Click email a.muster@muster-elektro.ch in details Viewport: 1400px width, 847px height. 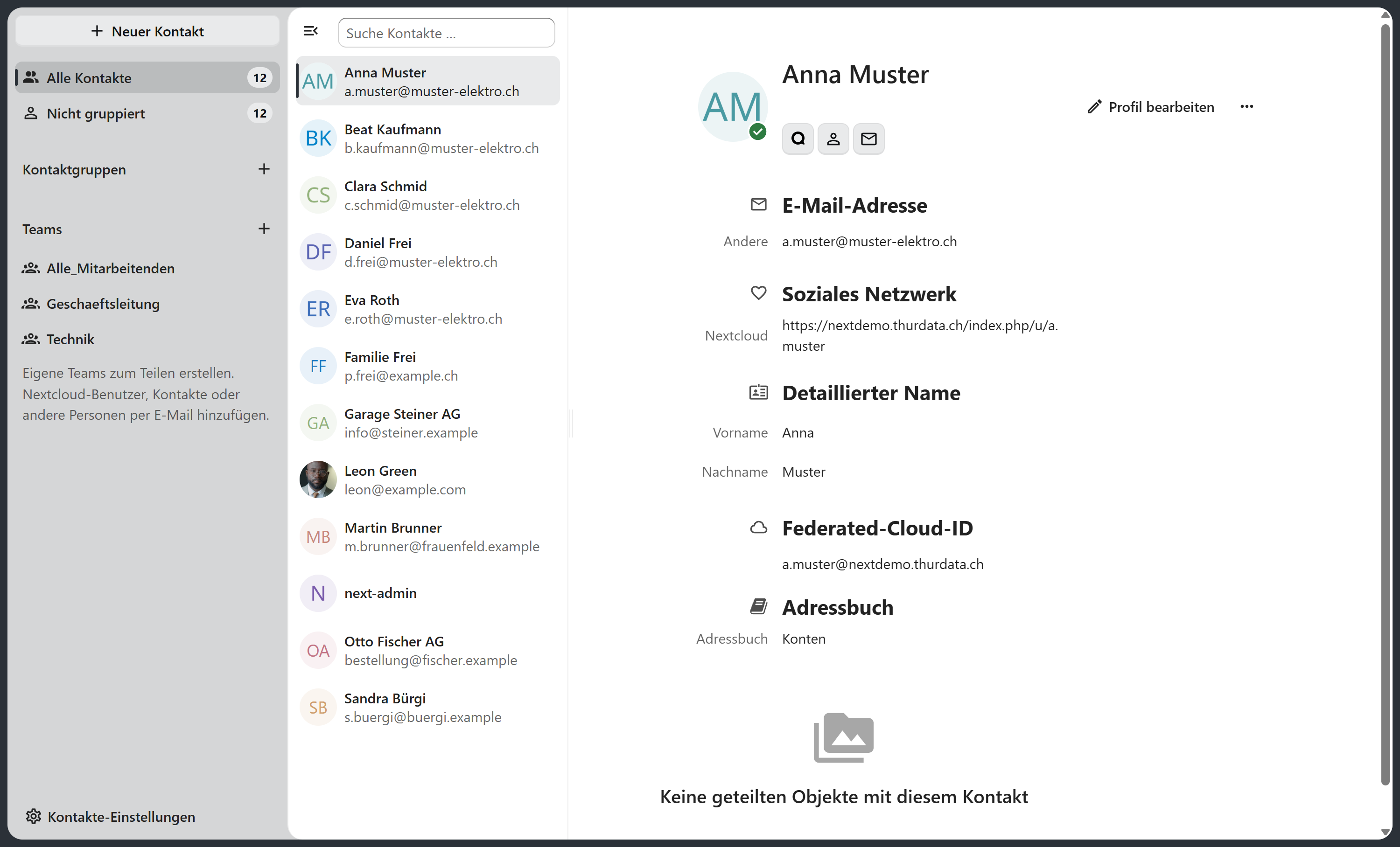[x=869, y=241]
